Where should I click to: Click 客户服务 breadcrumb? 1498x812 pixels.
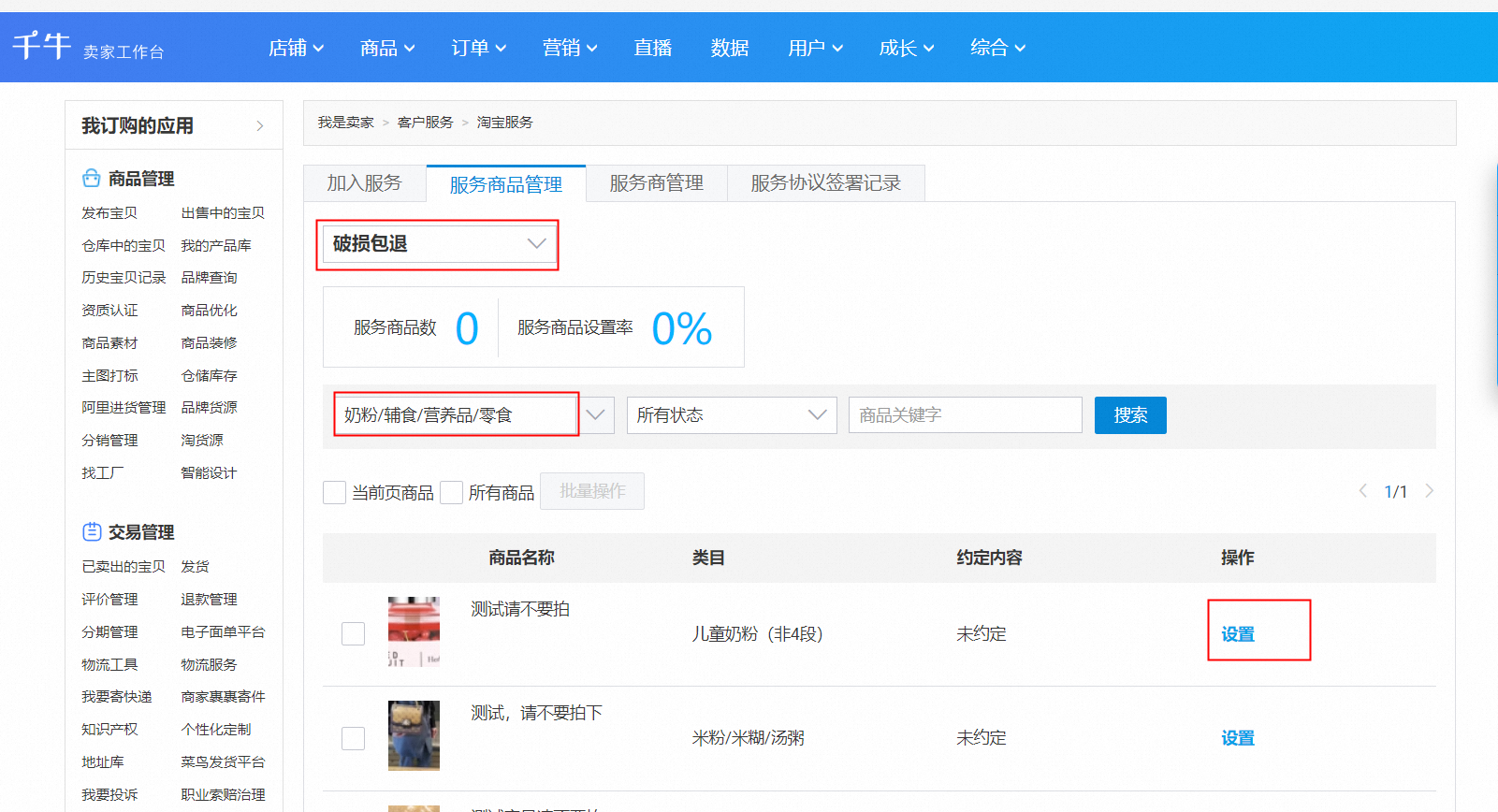[426, 123]
